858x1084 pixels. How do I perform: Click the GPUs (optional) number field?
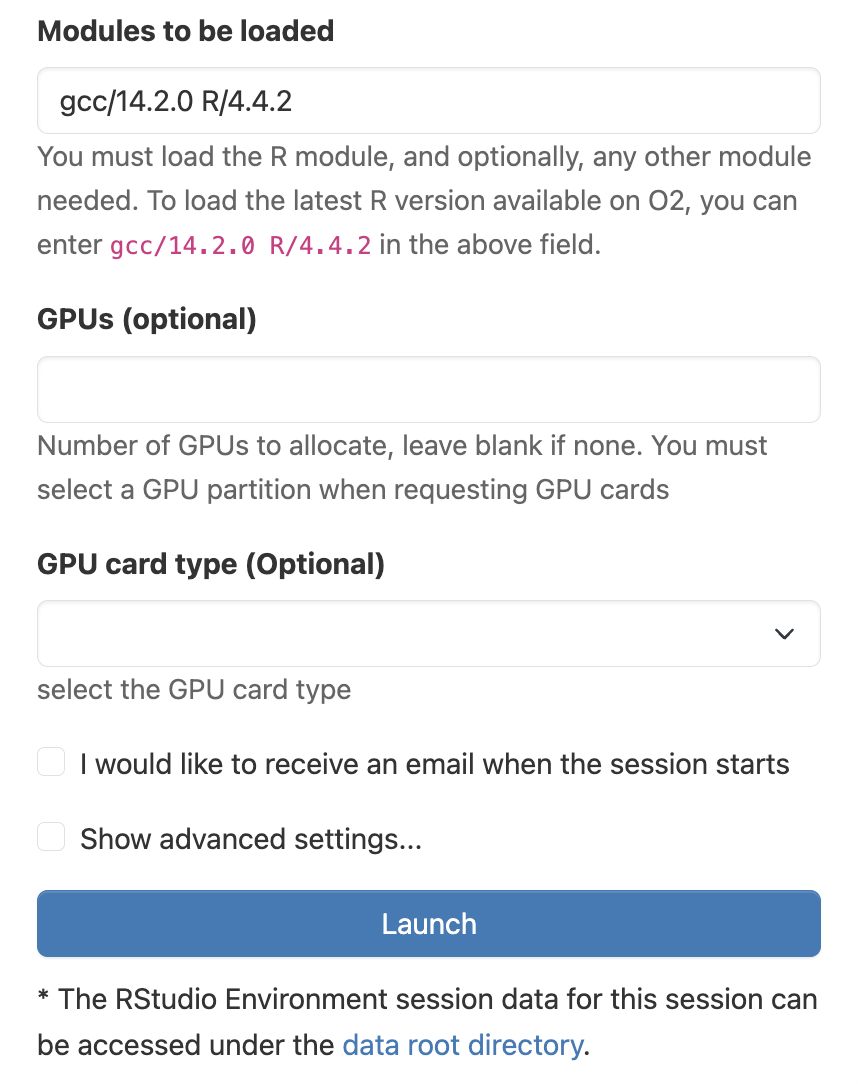pyautogui.click(x=428, y=390)
